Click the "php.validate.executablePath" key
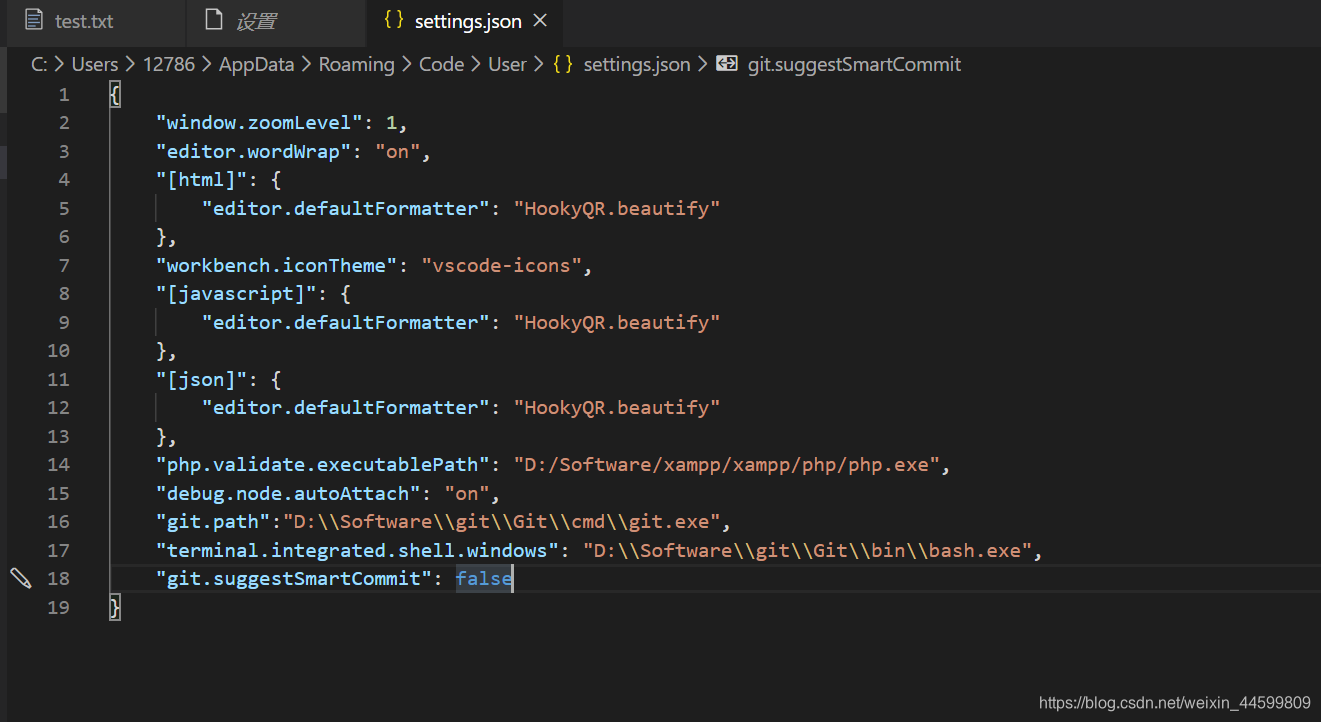 [x=323, y=464]
